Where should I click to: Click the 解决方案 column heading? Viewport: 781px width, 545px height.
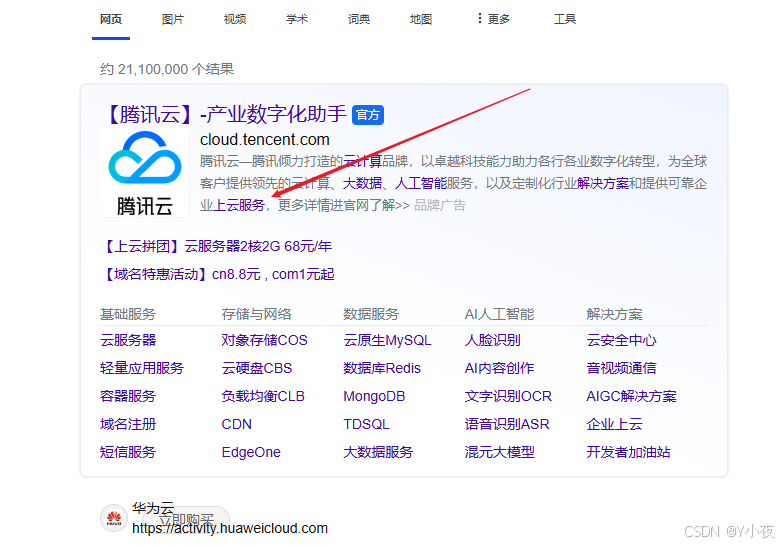pos(614,314)
